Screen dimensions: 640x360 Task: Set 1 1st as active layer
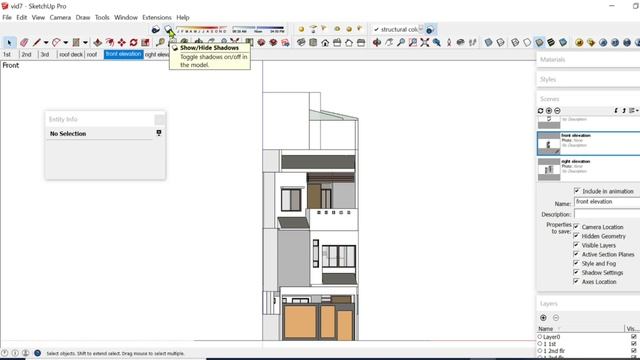click(x=540, y=344)
